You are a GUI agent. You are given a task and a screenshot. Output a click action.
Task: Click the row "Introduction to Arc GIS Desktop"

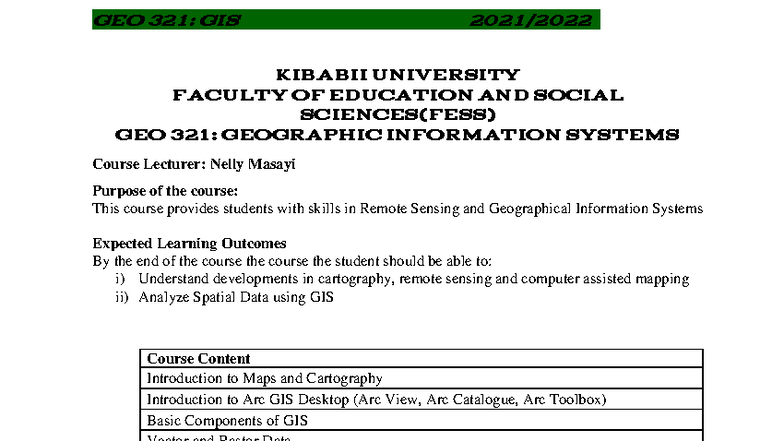(422, 399)
